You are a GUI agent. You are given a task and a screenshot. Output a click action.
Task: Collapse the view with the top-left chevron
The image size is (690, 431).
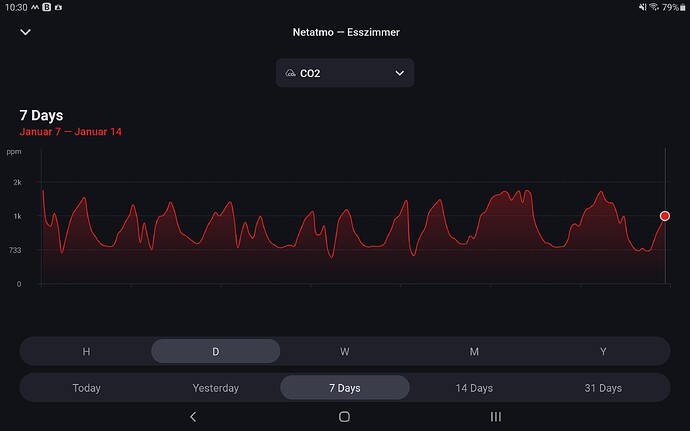coord(26,32)
